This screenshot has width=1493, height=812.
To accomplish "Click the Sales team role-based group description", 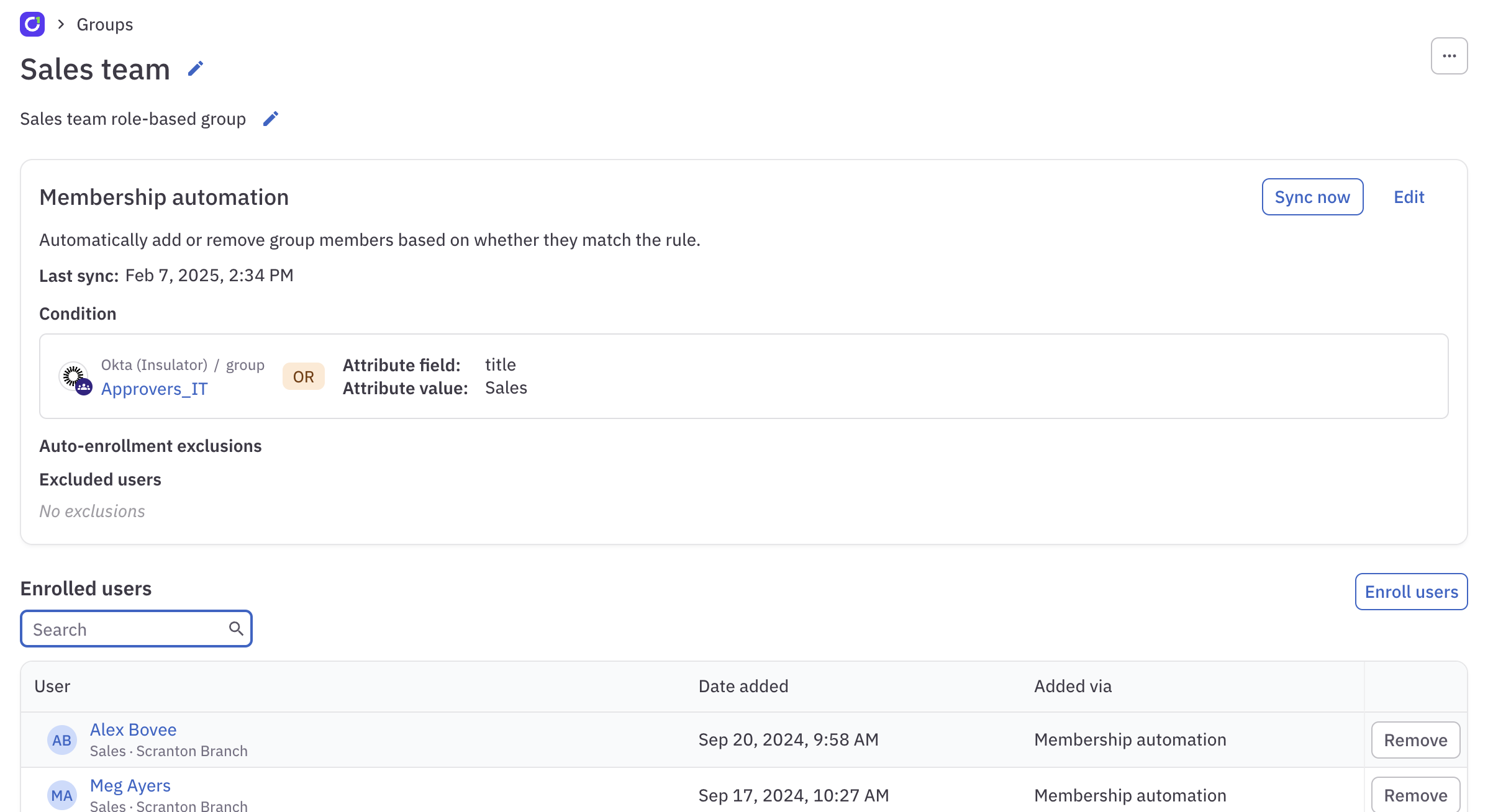I will click(133, 119).
